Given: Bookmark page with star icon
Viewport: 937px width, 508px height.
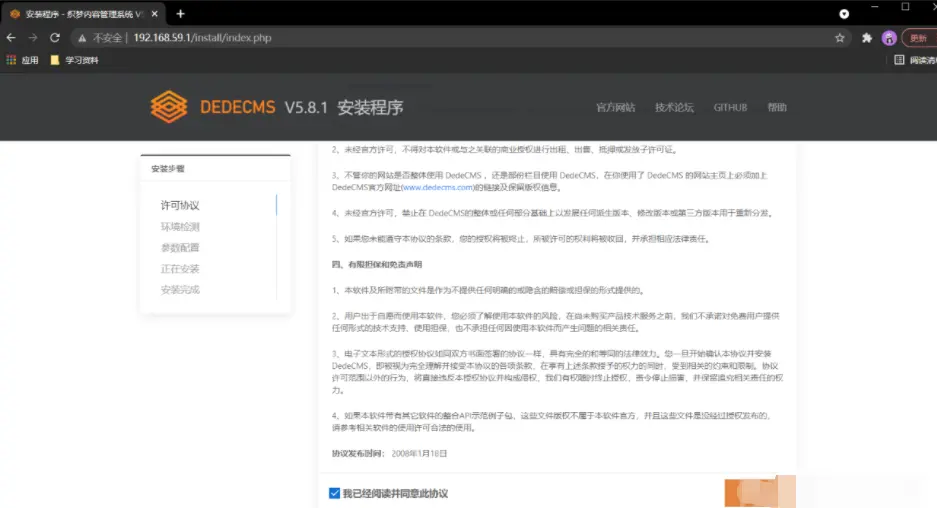Looking at the screenshot, I should coord(840,38).
